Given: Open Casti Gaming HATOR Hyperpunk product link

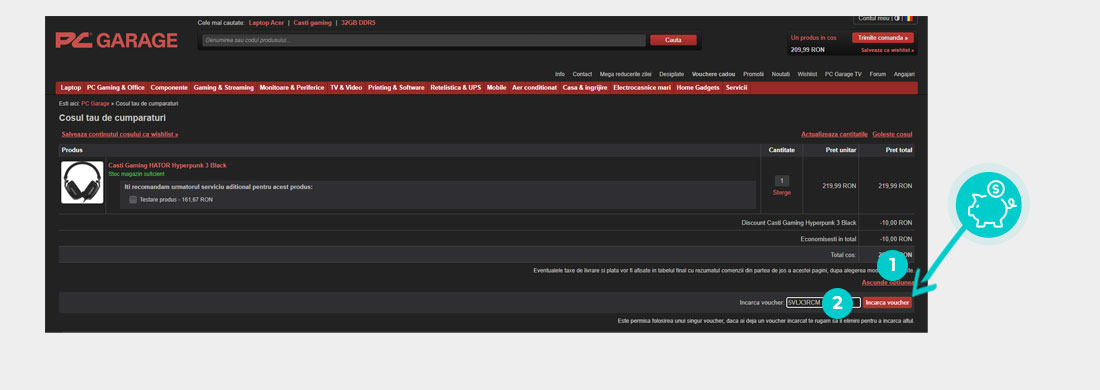Looking at the screenshot, I should click(168, 166).
